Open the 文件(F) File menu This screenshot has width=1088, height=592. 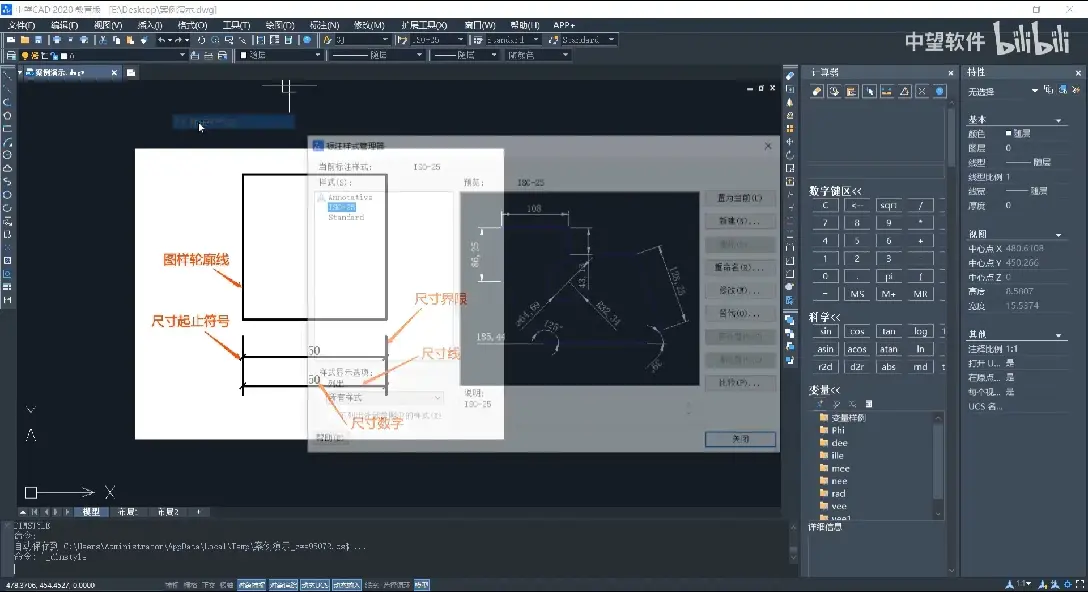[x=22, y=25]
